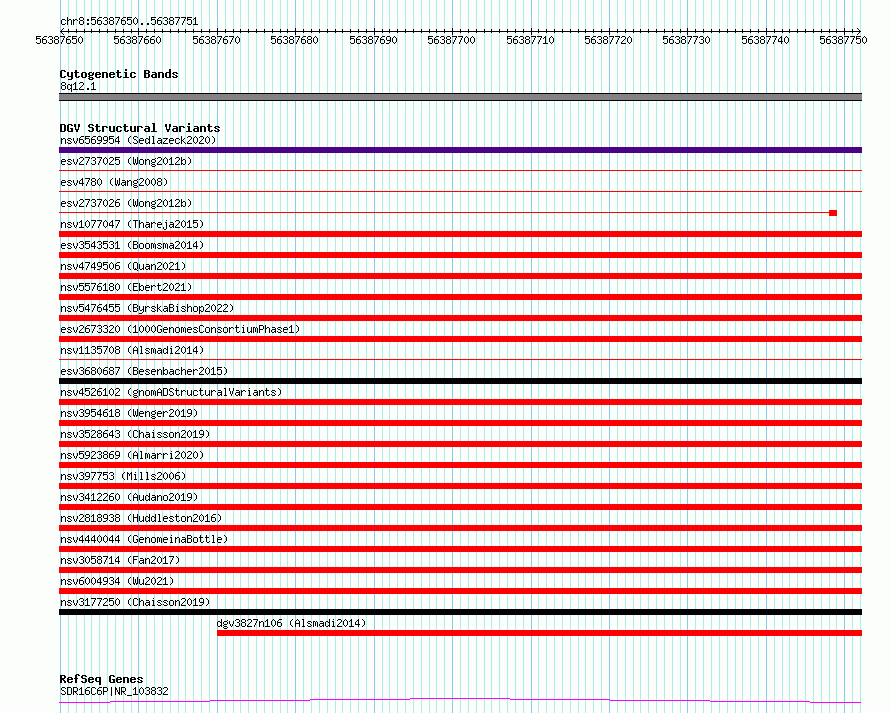Click ruler coordinate 56387740
The height and width of the screenshot is (713, 890).
[x=765, y=40]
